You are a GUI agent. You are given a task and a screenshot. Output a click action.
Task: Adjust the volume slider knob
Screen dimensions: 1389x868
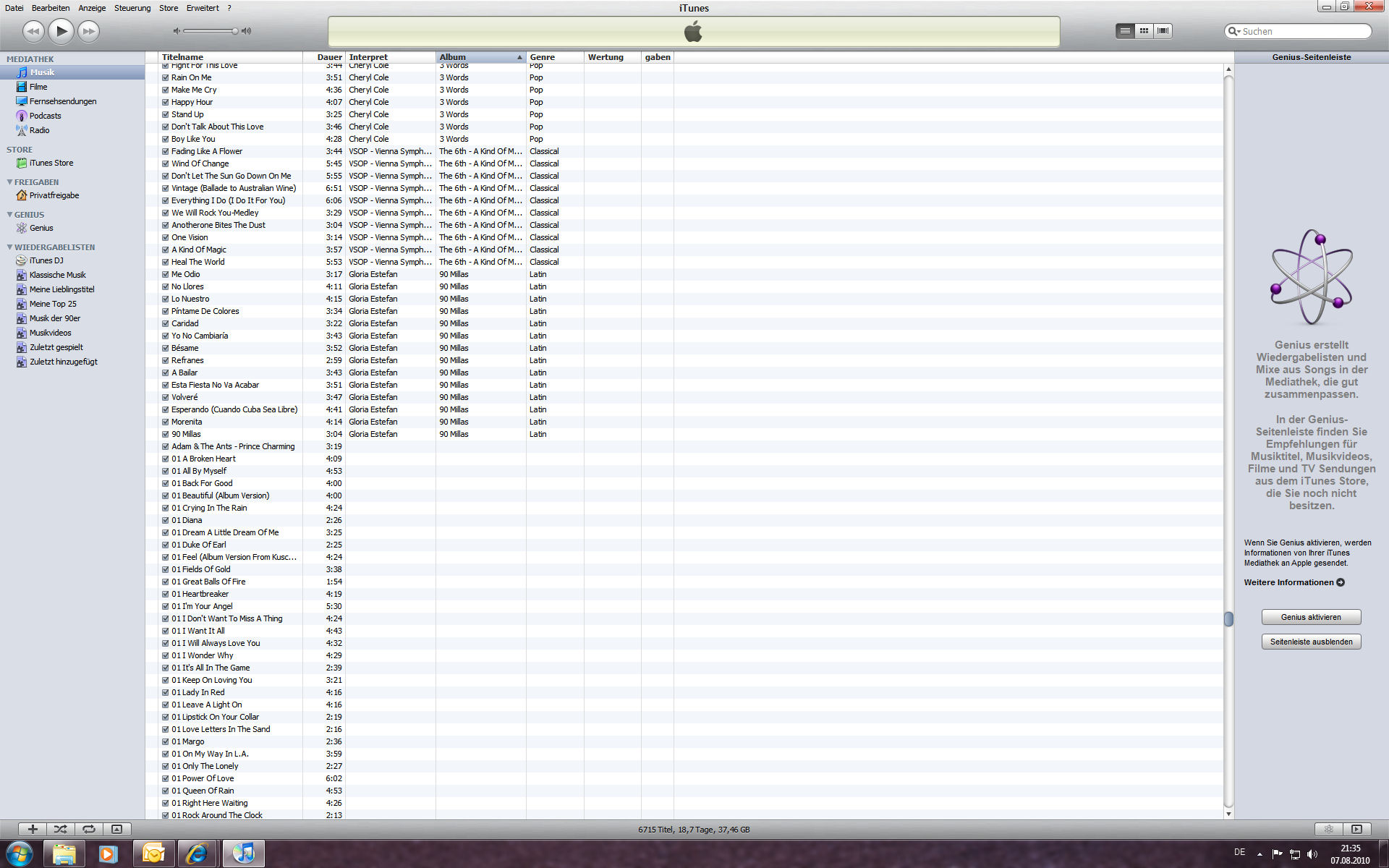pos(234,31)
